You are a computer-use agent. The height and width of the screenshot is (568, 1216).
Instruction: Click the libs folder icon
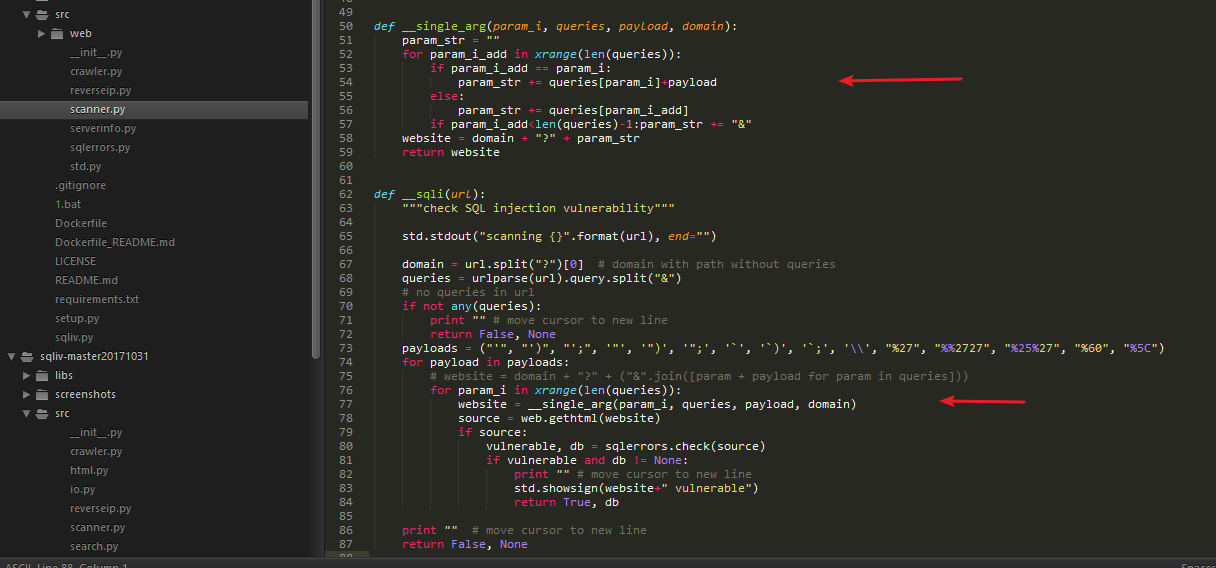tap(41, 375)
